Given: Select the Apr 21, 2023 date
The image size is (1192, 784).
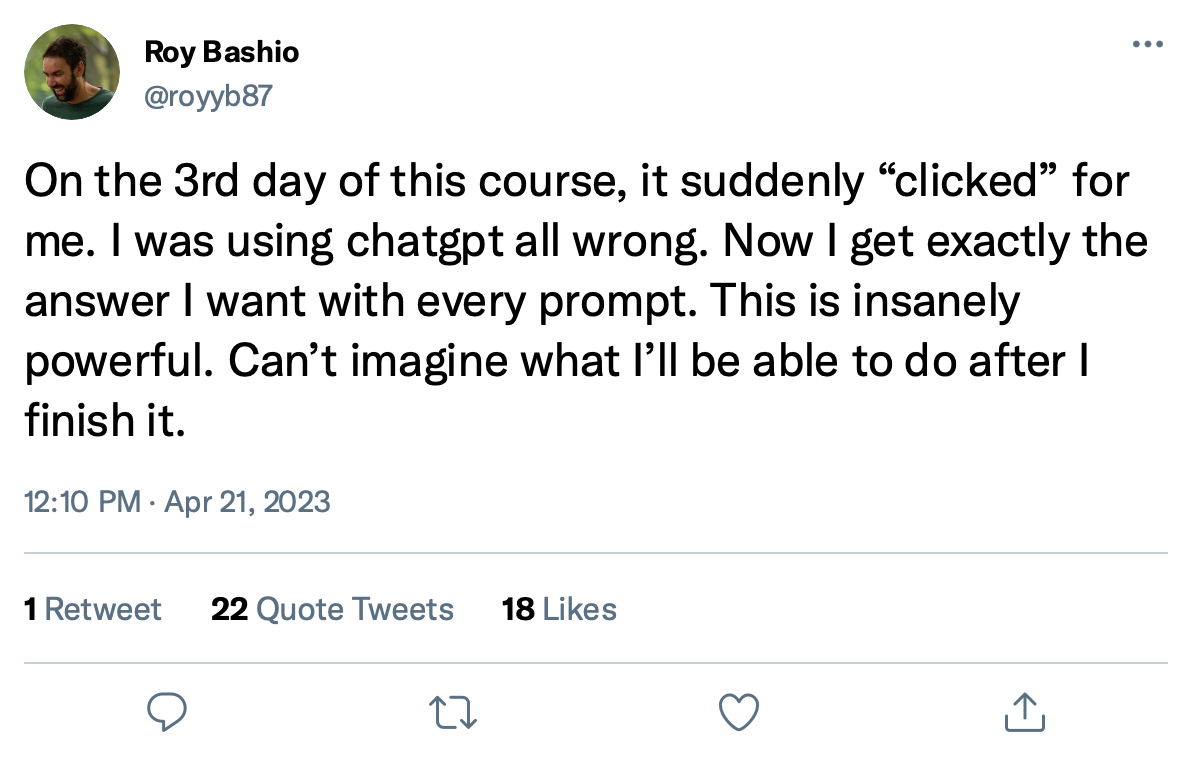Looking at the screenshot, I should click(247, 502).
